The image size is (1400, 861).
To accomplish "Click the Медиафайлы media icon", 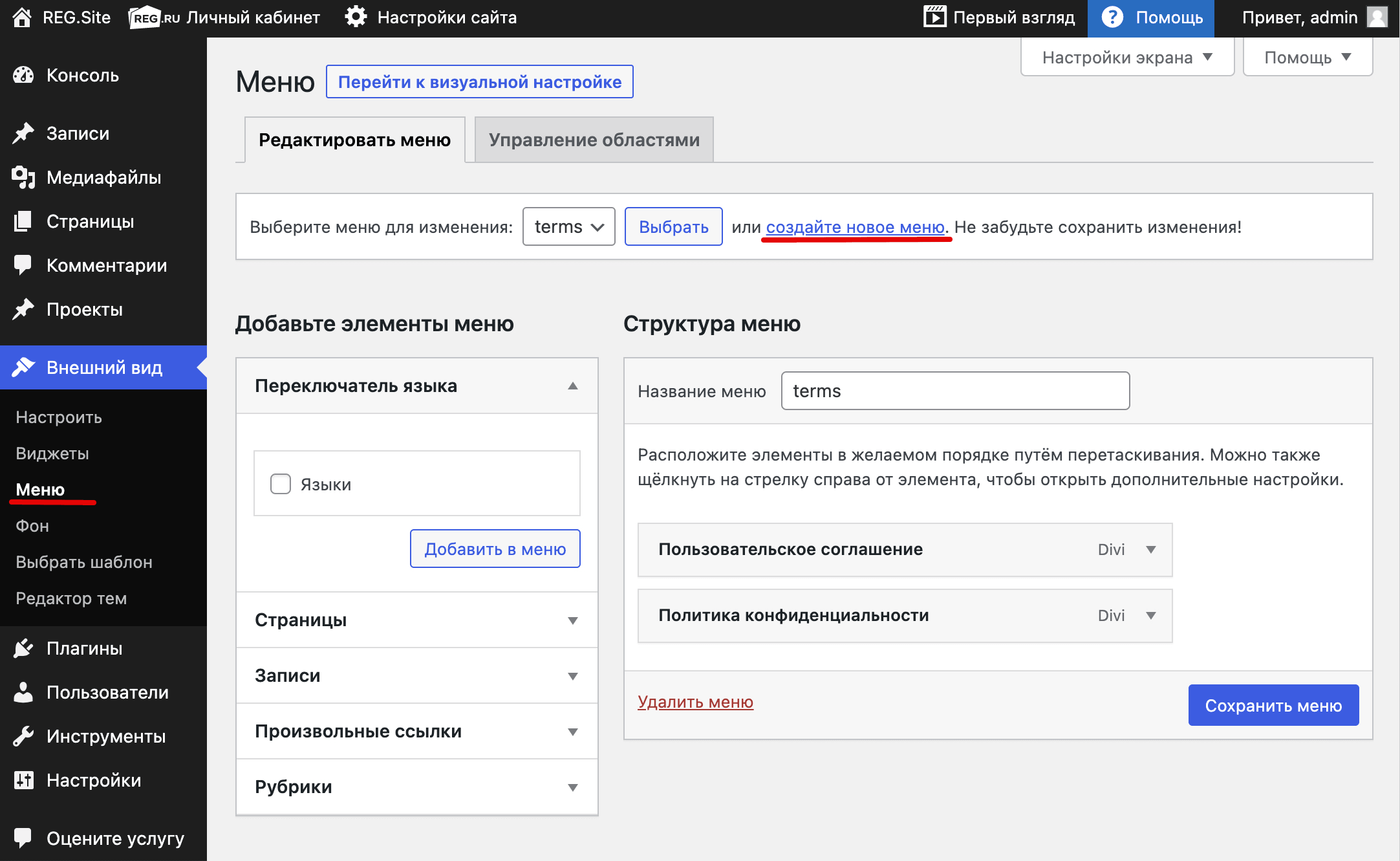I will [x=23, y=177].
